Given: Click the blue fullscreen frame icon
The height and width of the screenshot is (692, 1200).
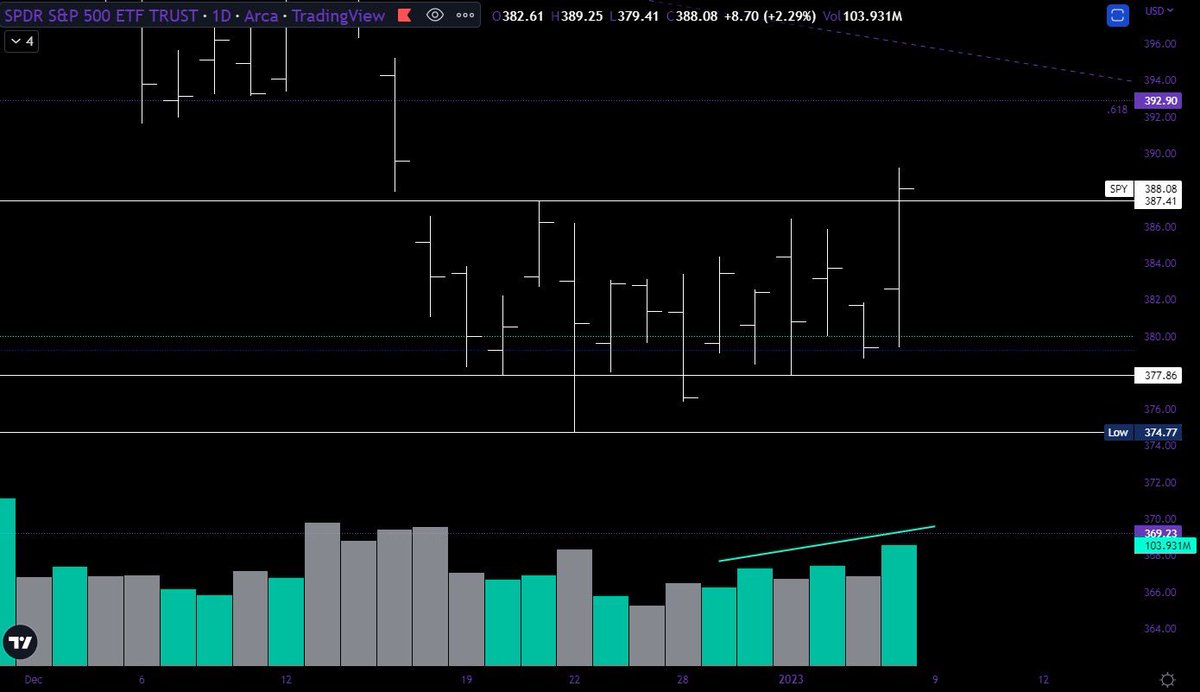Looking at the screenshot, I should click(x=1120, y=15).
